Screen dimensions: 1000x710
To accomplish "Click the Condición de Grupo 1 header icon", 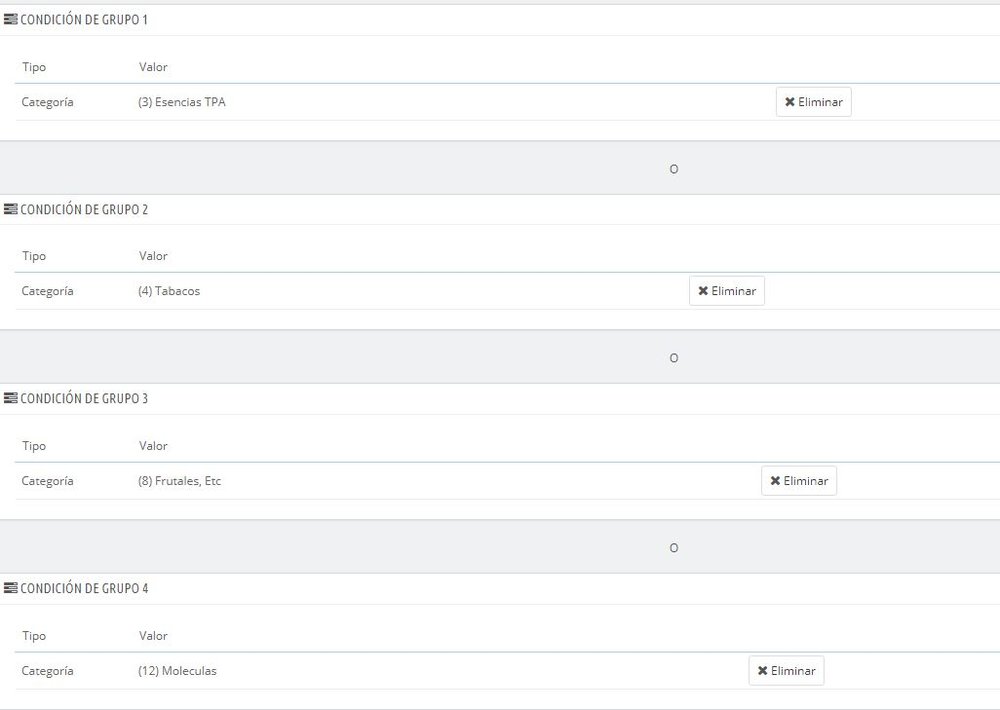I will tap(11, 20).
